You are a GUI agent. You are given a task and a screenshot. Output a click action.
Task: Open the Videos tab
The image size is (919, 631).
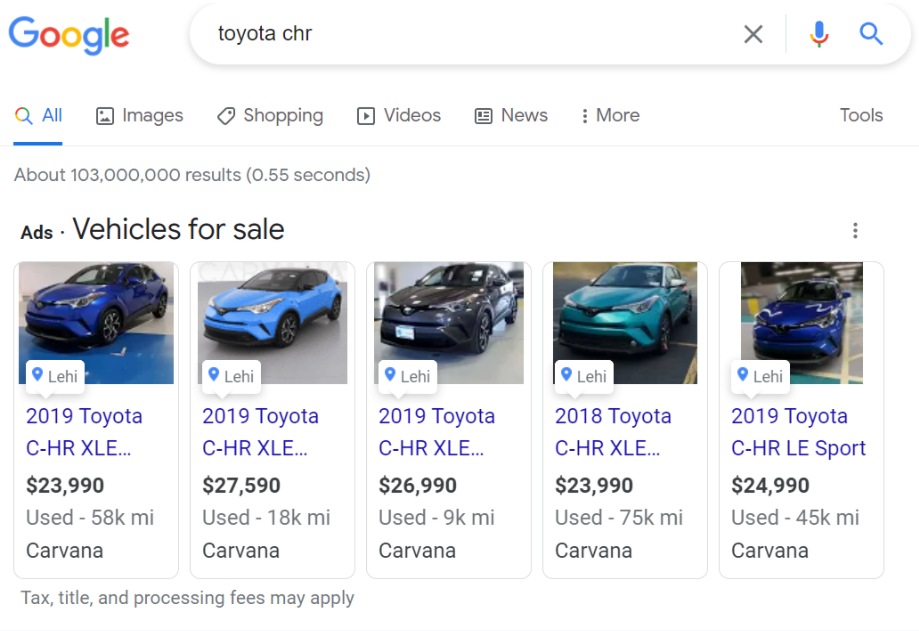tap(399, 115)
